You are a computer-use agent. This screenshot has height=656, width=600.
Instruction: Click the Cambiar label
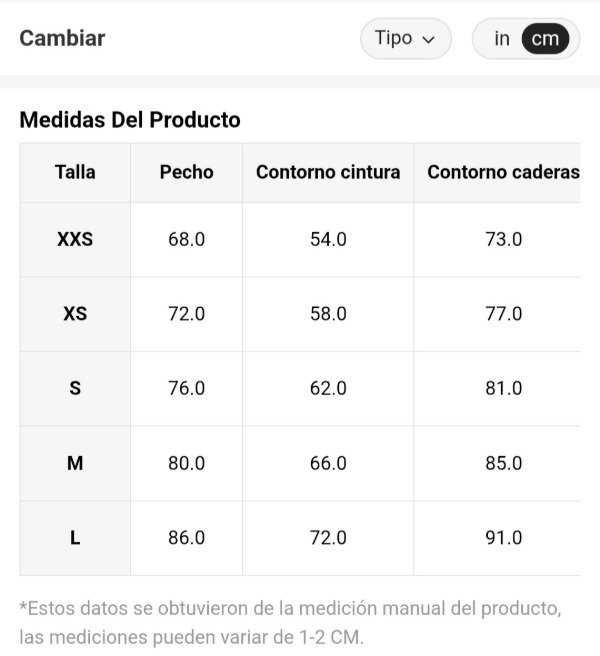62,39
